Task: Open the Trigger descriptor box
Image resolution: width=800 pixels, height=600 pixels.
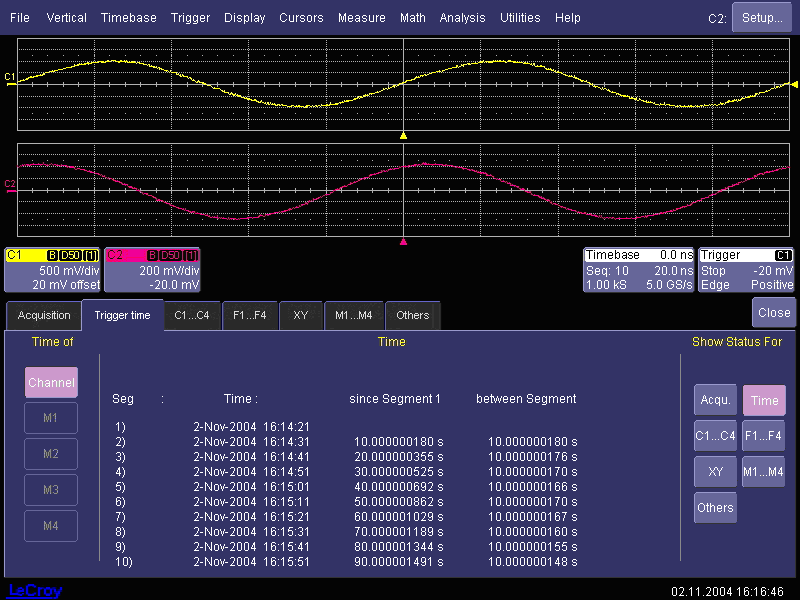Action: 746,270
